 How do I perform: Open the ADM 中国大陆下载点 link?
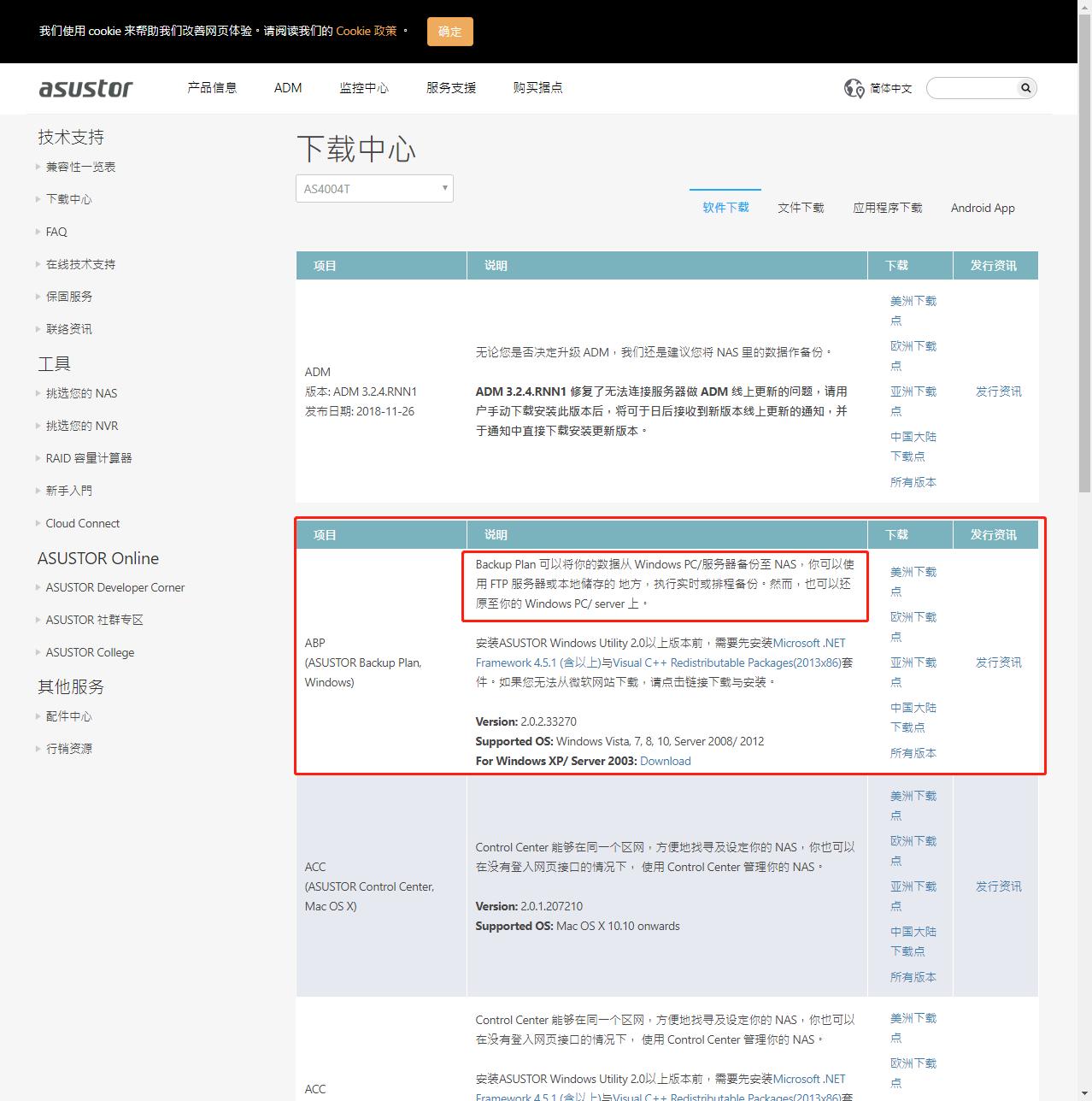tap(913, 446)
